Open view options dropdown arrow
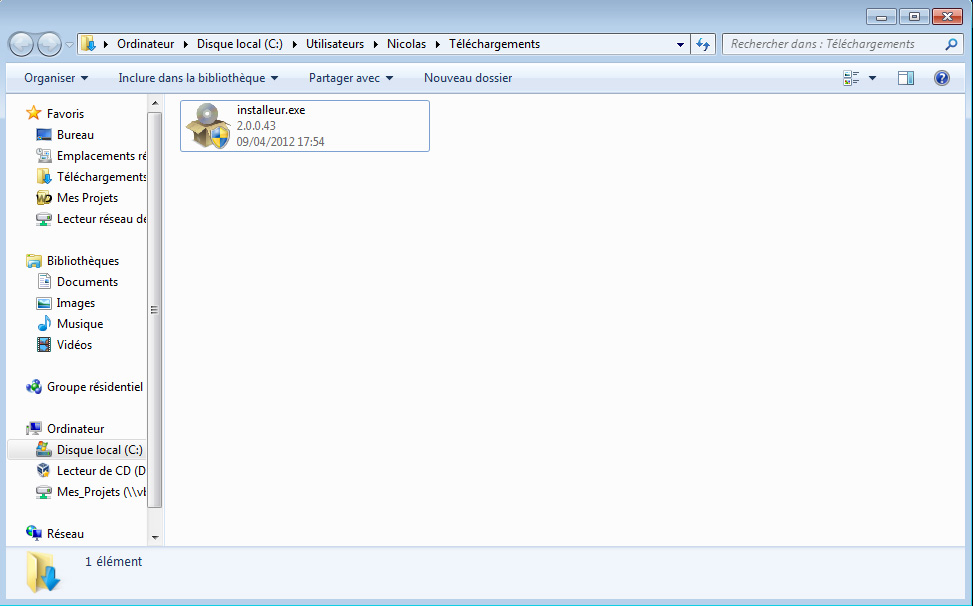 coord(872,78)
